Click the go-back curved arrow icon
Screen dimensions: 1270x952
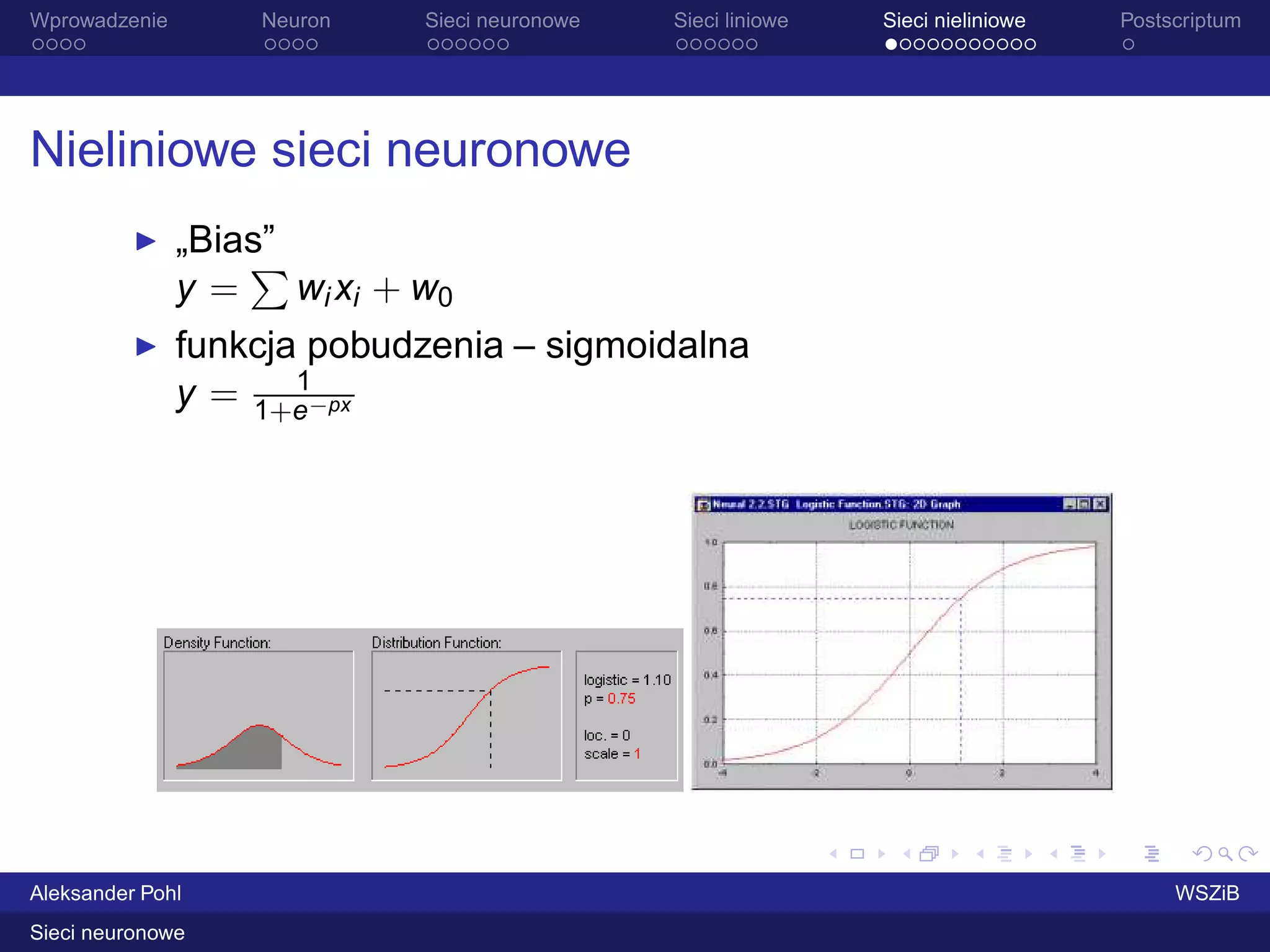(x=1202, y=854)
